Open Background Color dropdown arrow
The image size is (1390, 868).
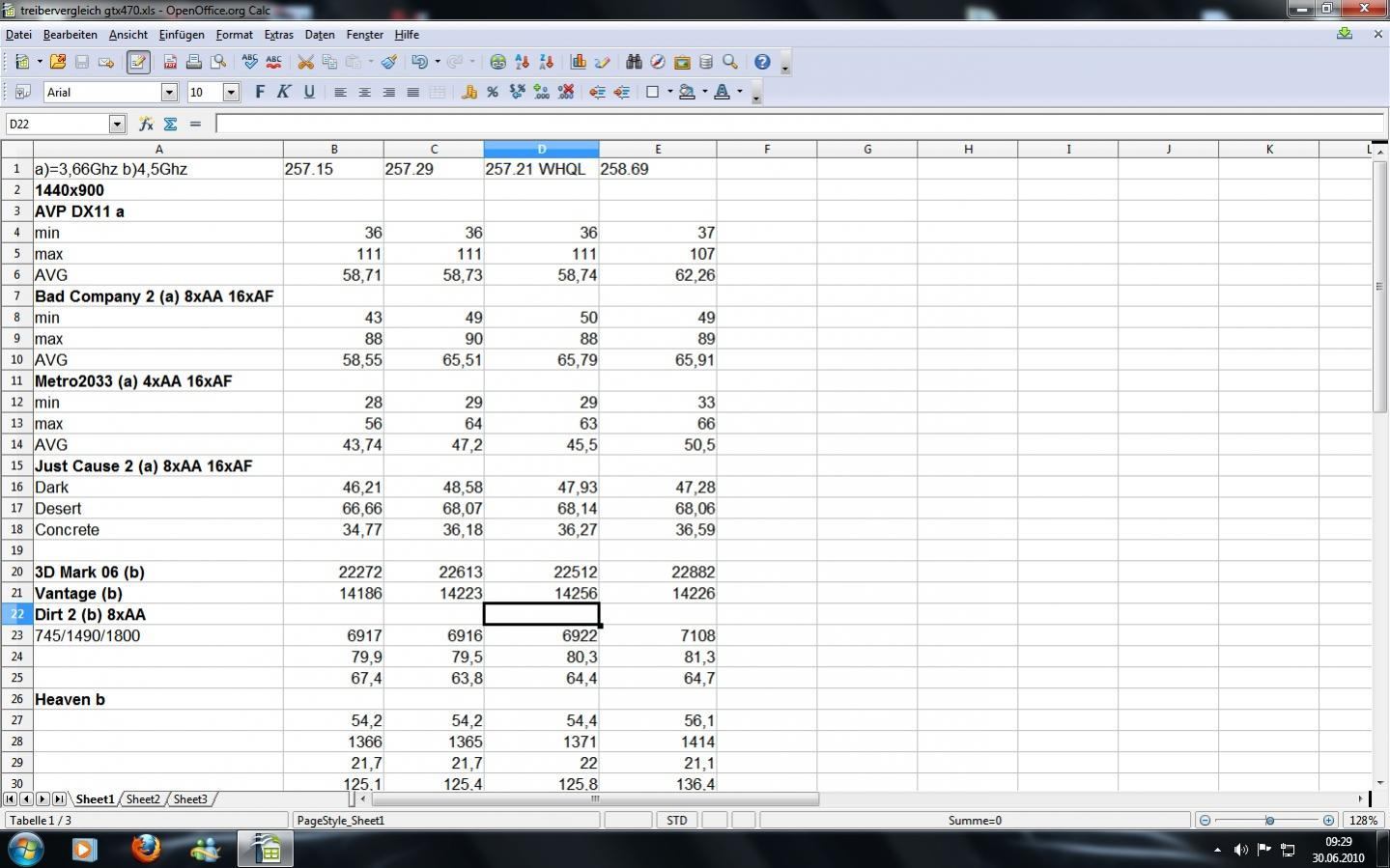(x=704, y=92)
